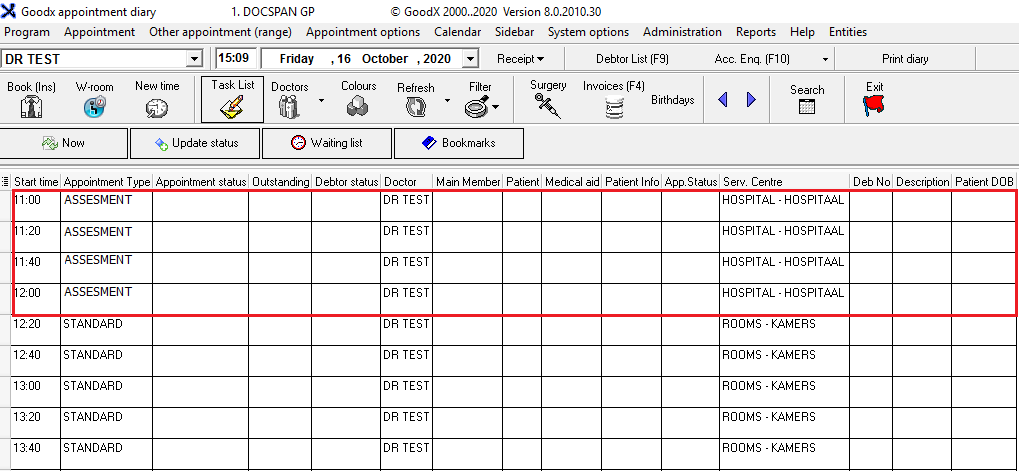Click the Patient DOB column header
Screen dimensions: 1019x471
tap(984, 182)
